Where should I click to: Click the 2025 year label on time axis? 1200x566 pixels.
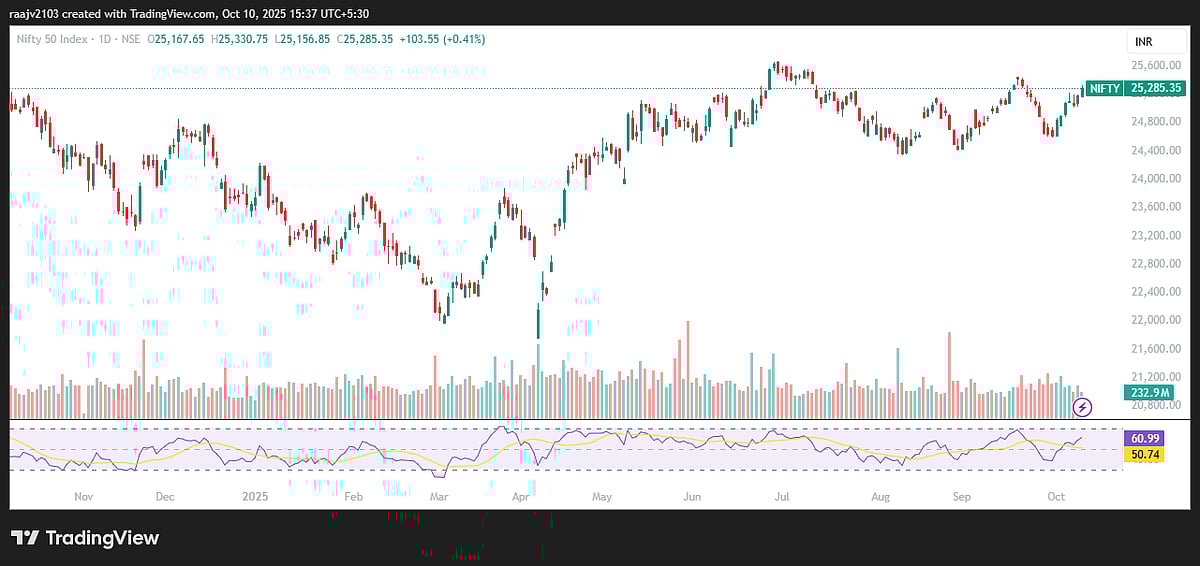click(x=257, y=496)
